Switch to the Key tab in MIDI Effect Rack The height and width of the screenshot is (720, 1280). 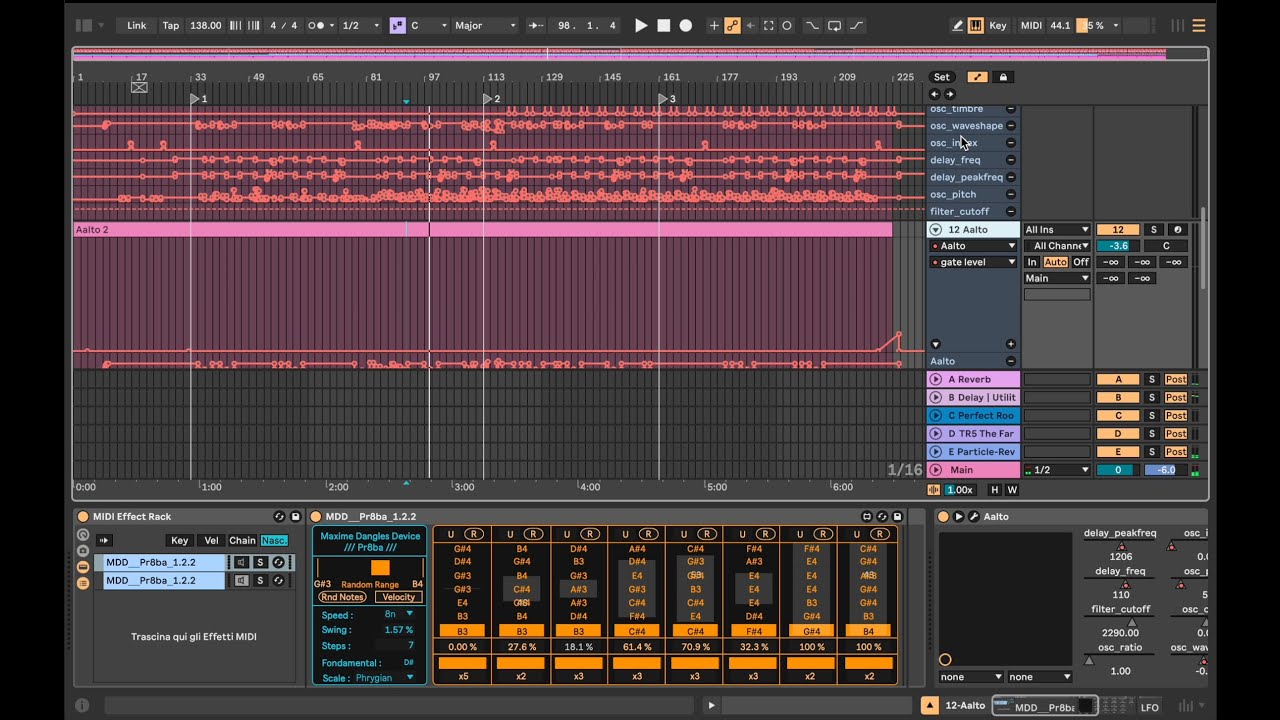click(x=180, y=541)
